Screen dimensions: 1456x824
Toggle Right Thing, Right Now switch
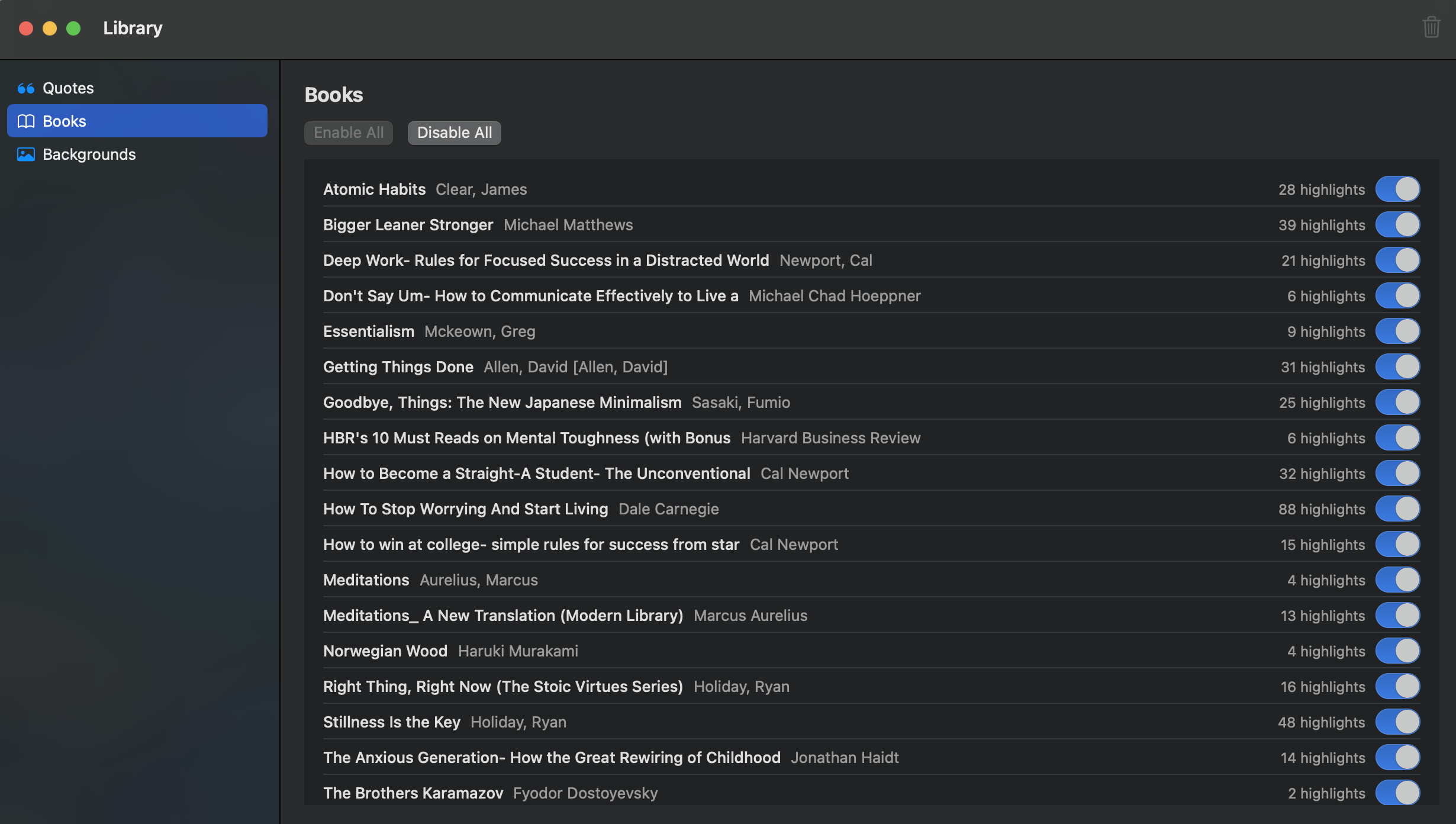pyautogui.click(x=1398, y=687)
